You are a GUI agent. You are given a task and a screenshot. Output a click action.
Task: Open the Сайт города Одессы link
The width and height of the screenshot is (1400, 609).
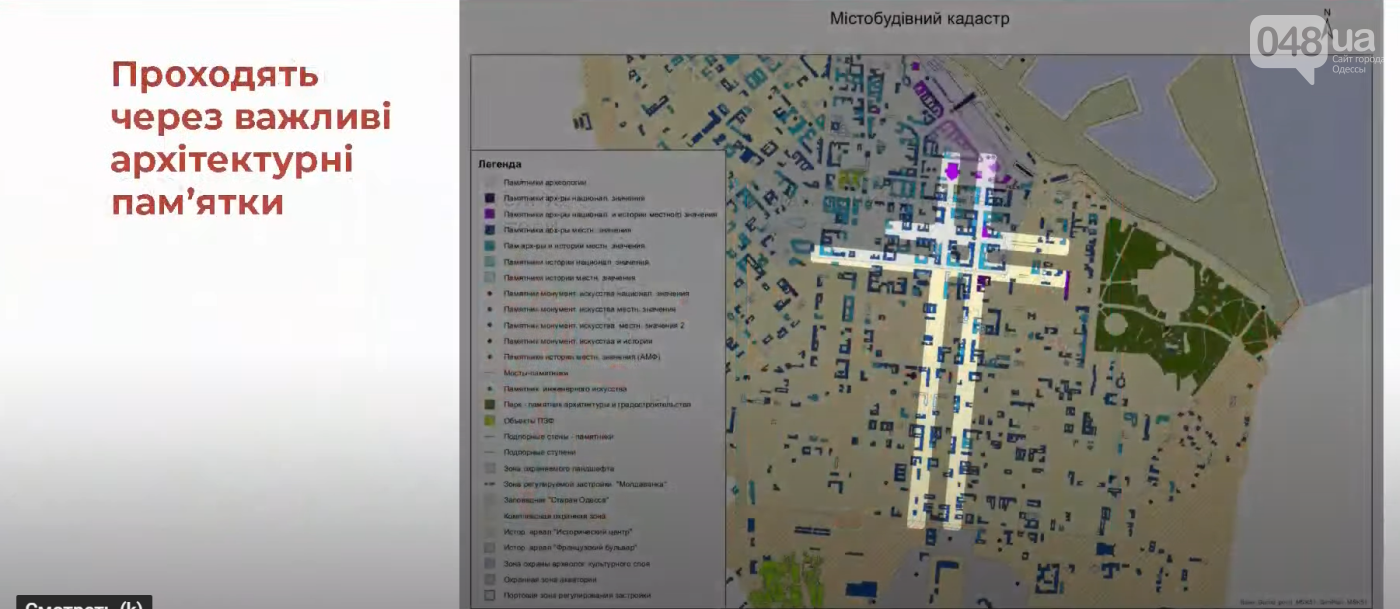click(1357, 64)
